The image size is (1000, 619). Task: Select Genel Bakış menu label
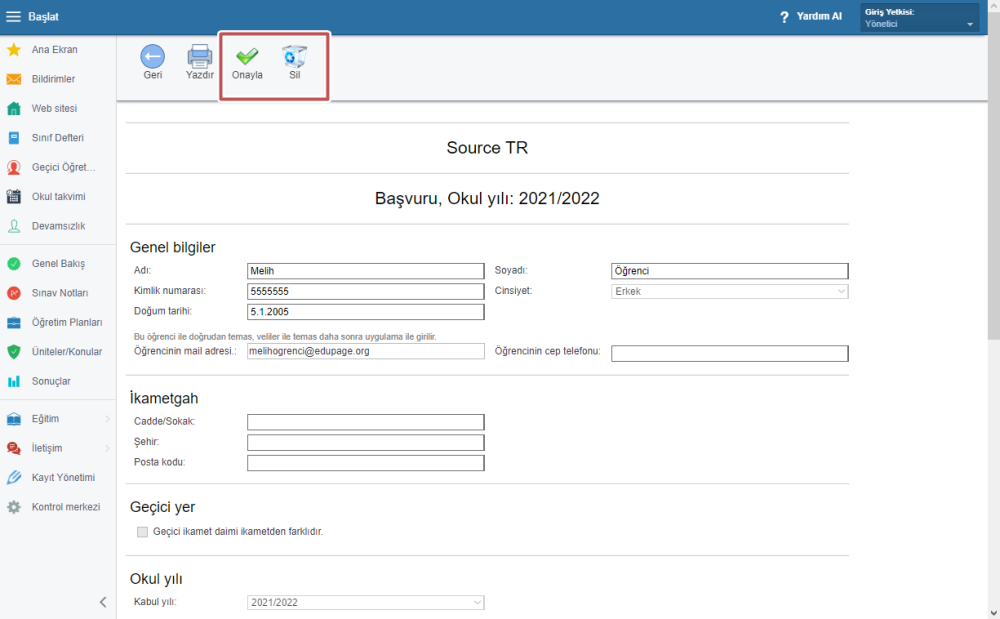[58, 263]
